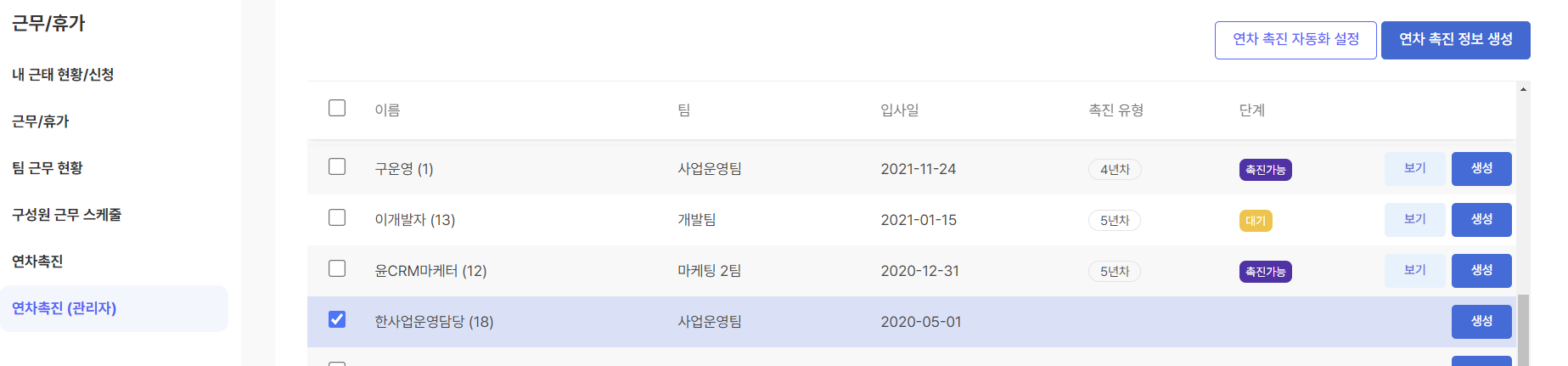Click 생성 for 한사업운영담당 (18)
Viewport: 1568px width, 366px height.
click(1481, 321)
